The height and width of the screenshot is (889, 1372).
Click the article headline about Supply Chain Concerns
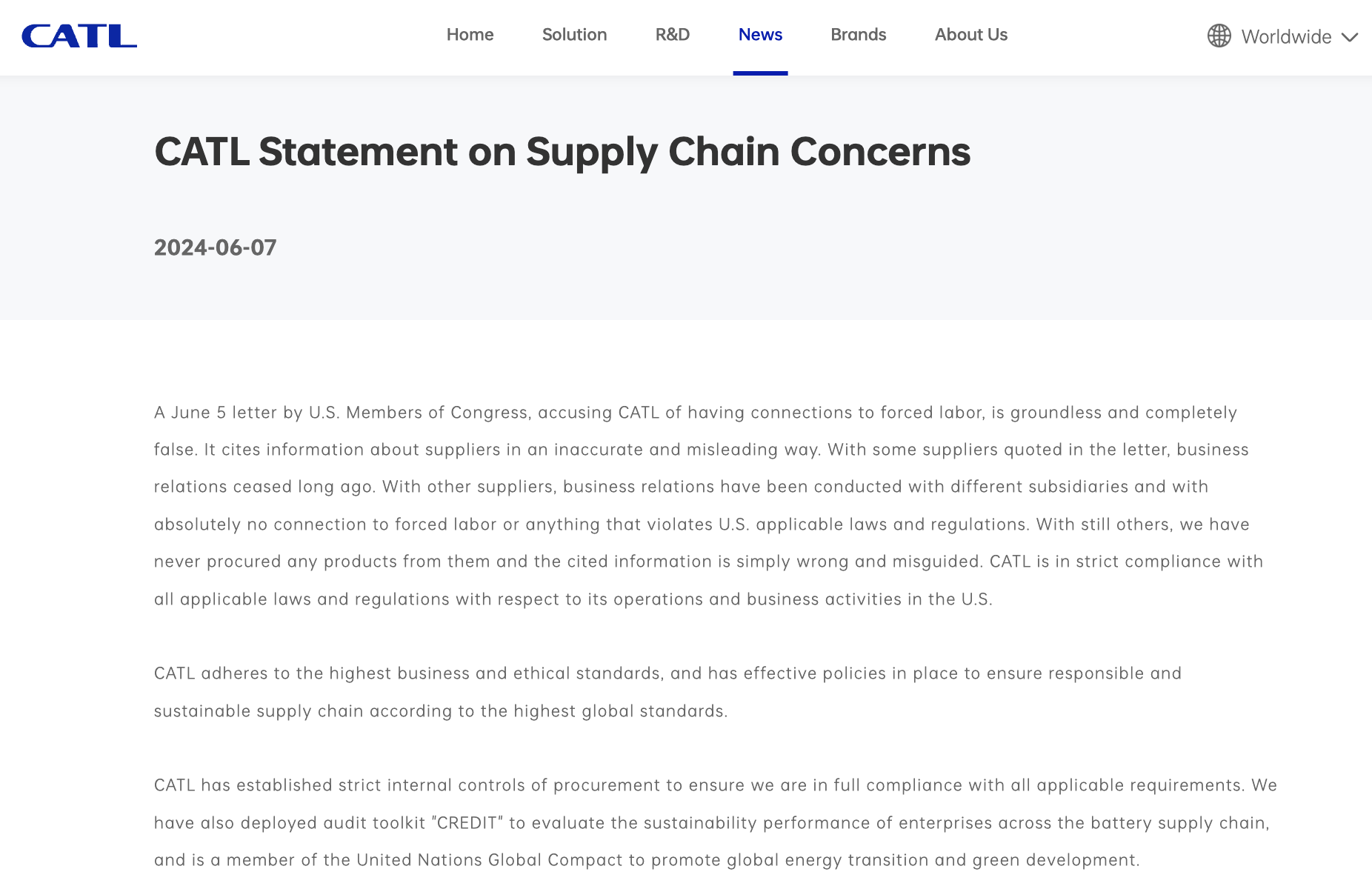pyautogui.click(x=562, y=152)
